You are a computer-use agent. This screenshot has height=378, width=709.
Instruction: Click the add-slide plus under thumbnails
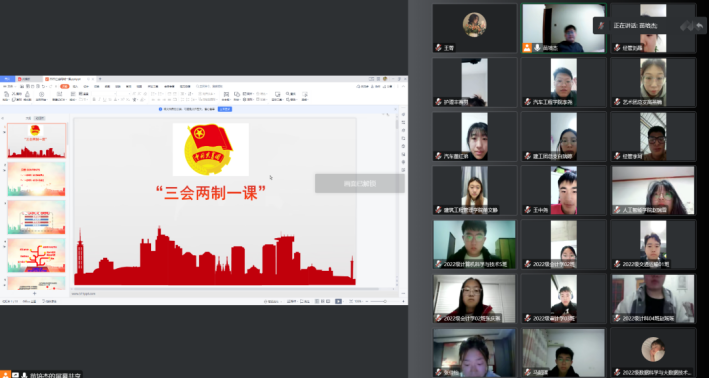(34, 293)
